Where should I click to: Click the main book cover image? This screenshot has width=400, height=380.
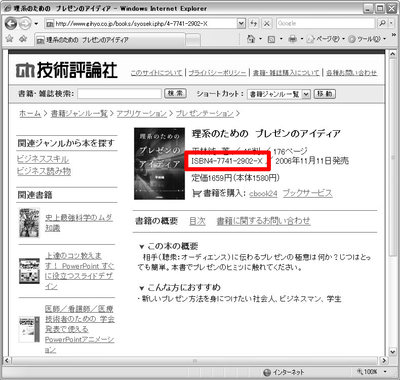coord(159,163)
